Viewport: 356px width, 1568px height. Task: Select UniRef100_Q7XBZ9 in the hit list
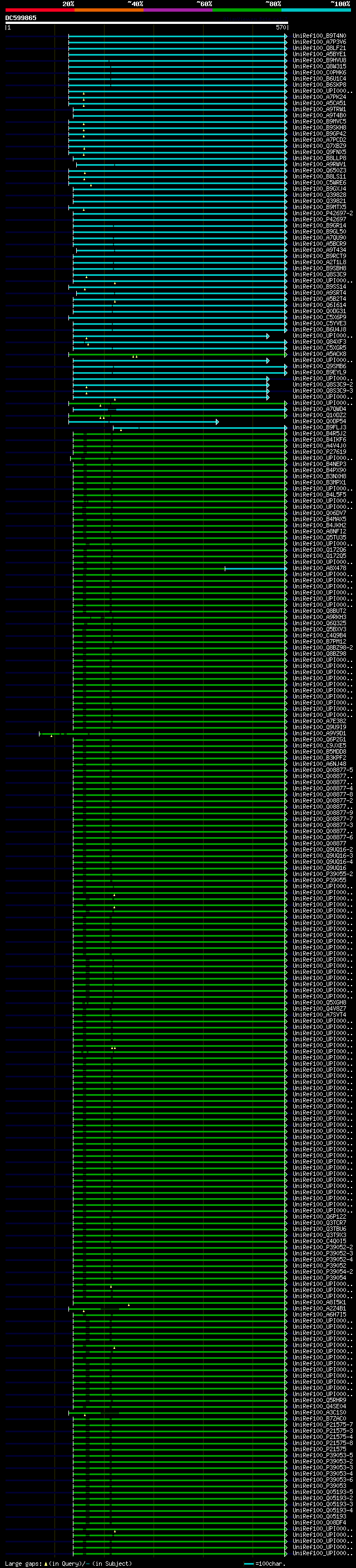[x=319, y=146]
